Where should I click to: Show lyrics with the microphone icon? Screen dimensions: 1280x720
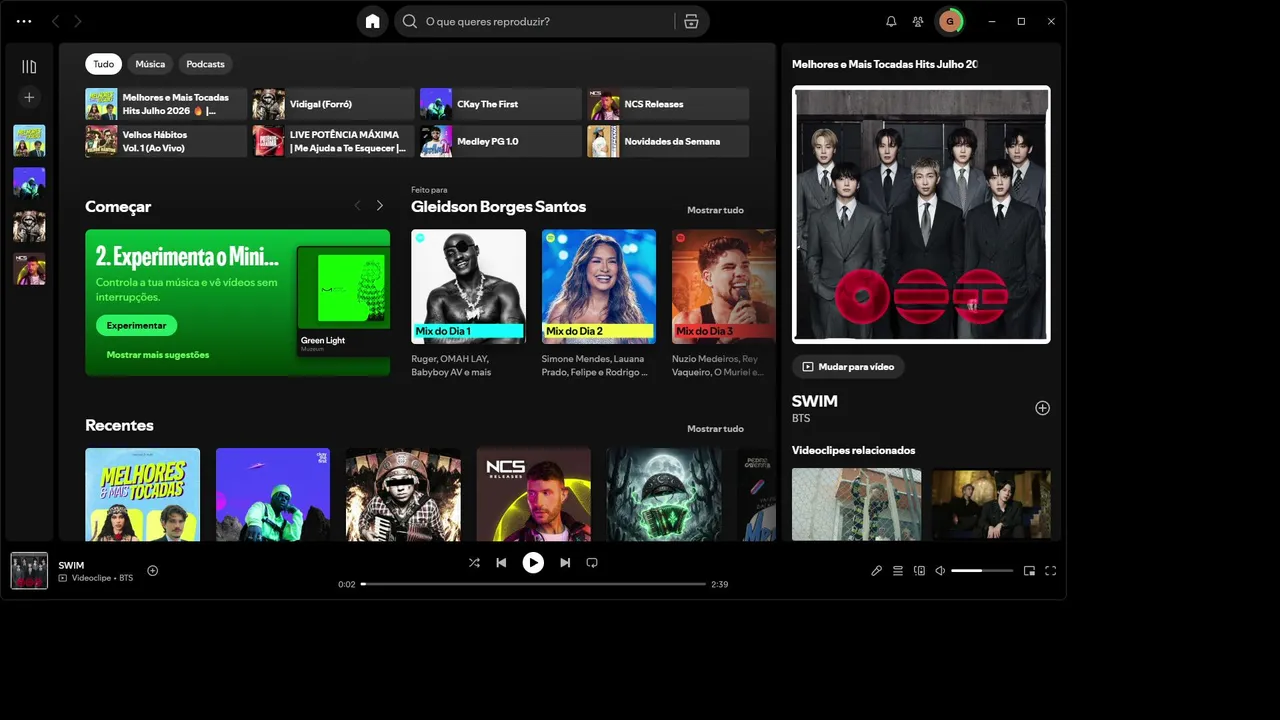click(876, 571)
